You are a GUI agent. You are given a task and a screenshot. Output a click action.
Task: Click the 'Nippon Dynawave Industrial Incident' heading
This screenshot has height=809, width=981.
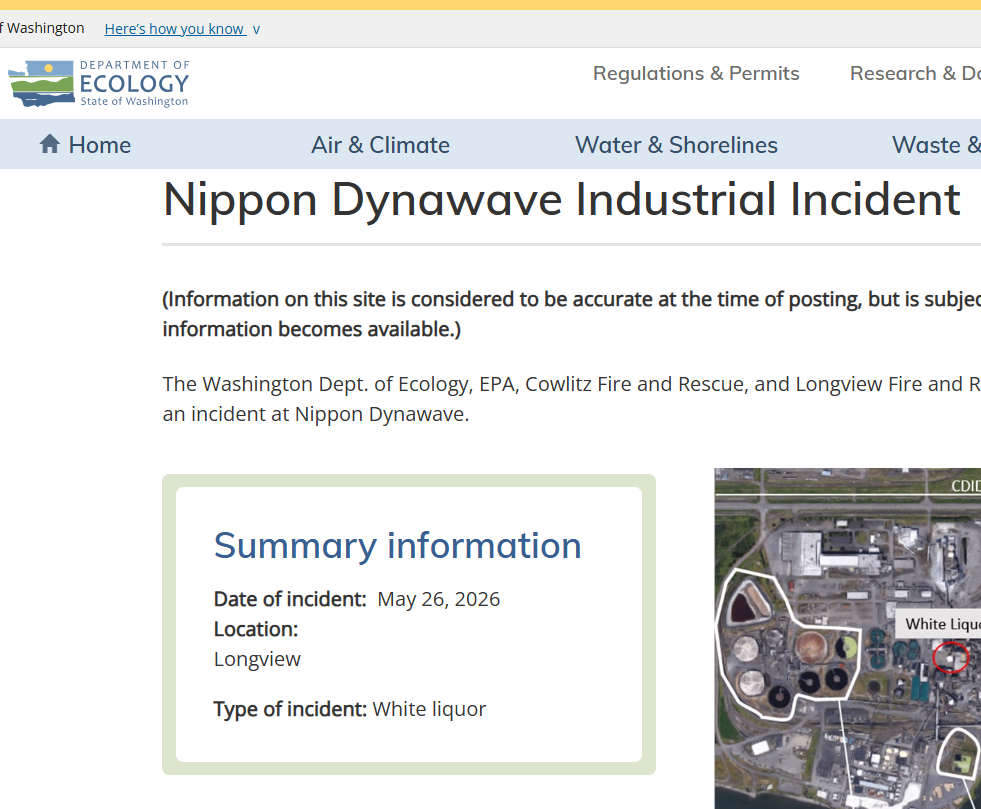pos(561,200)
